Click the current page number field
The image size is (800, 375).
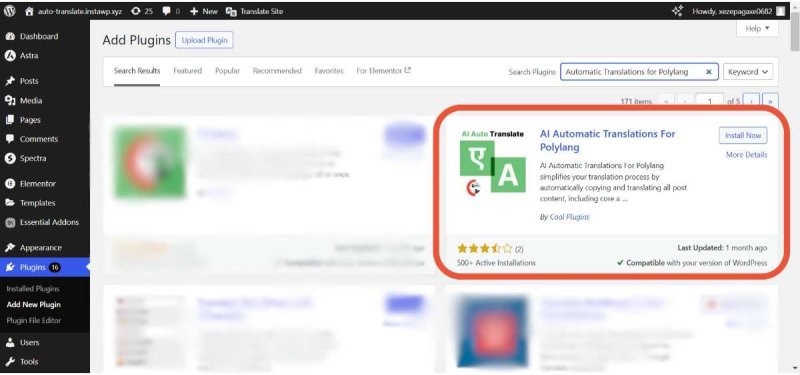click(710, 101)
